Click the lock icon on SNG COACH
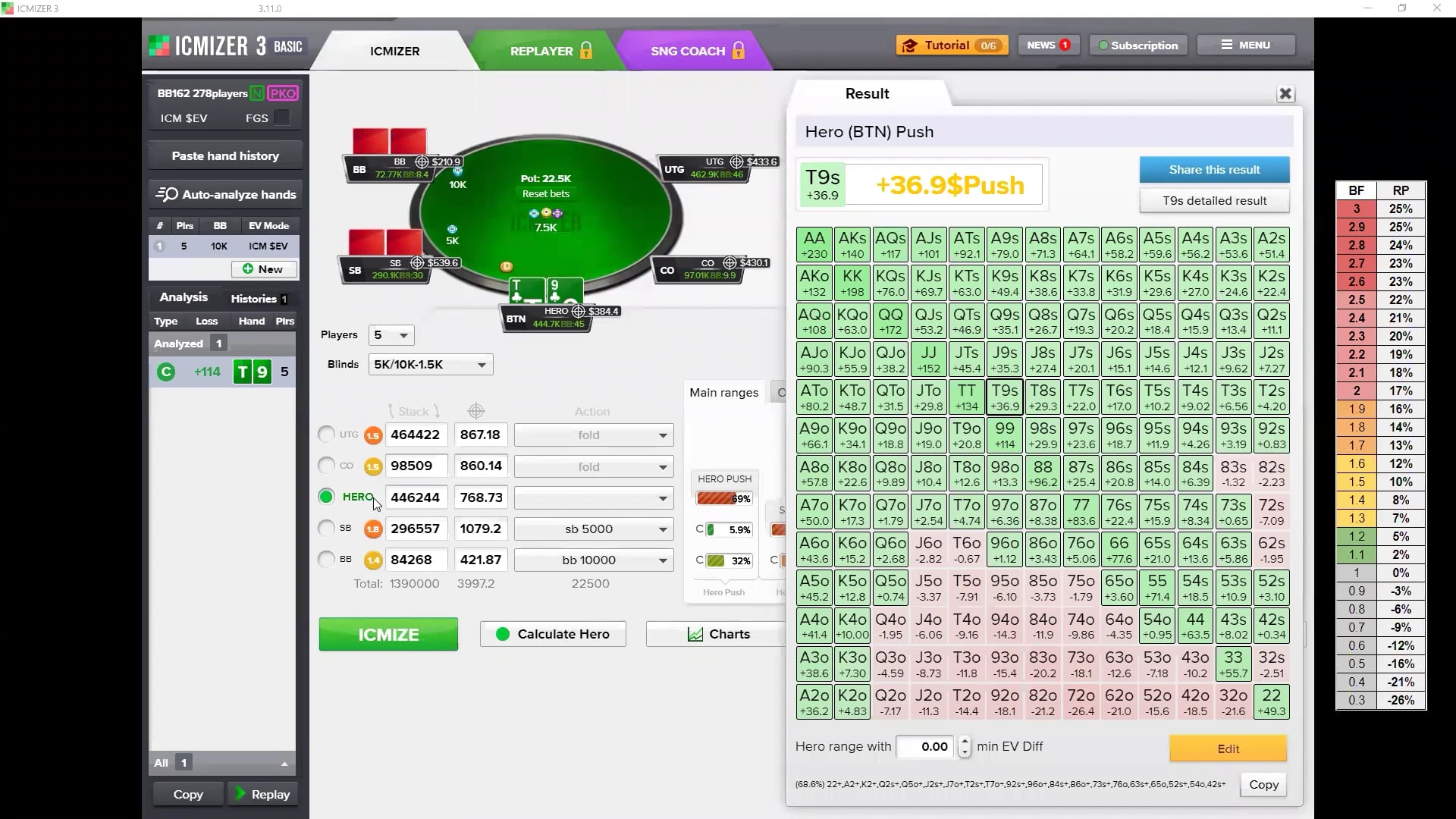Screen dimensions: 1456x819 [739, 51]
